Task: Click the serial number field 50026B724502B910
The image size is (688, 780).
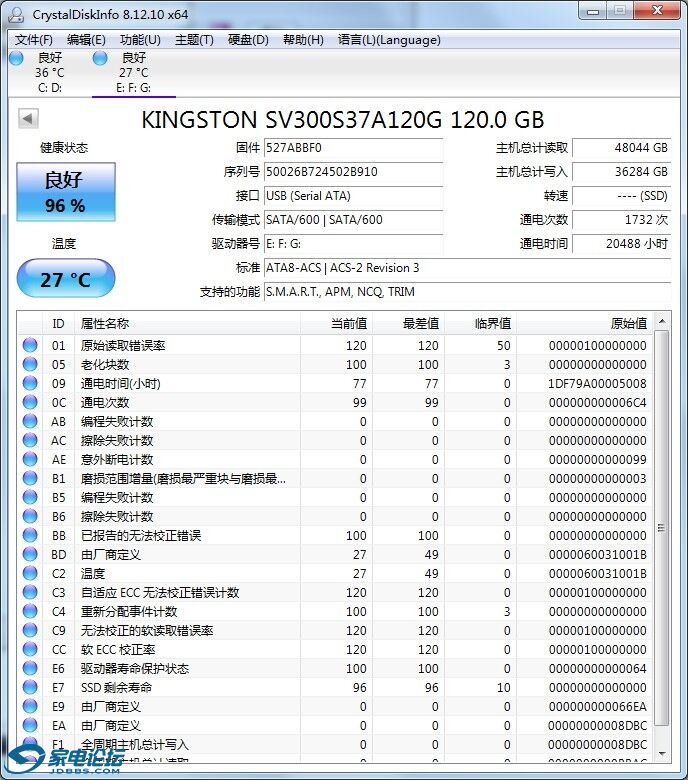Action: (353, 172)
